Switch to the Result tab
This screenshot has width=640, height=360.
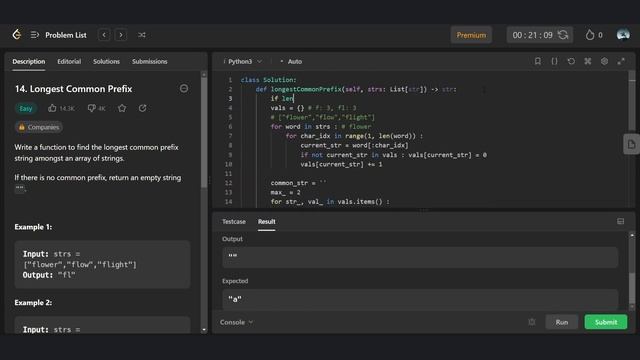(x=267, y=222)
